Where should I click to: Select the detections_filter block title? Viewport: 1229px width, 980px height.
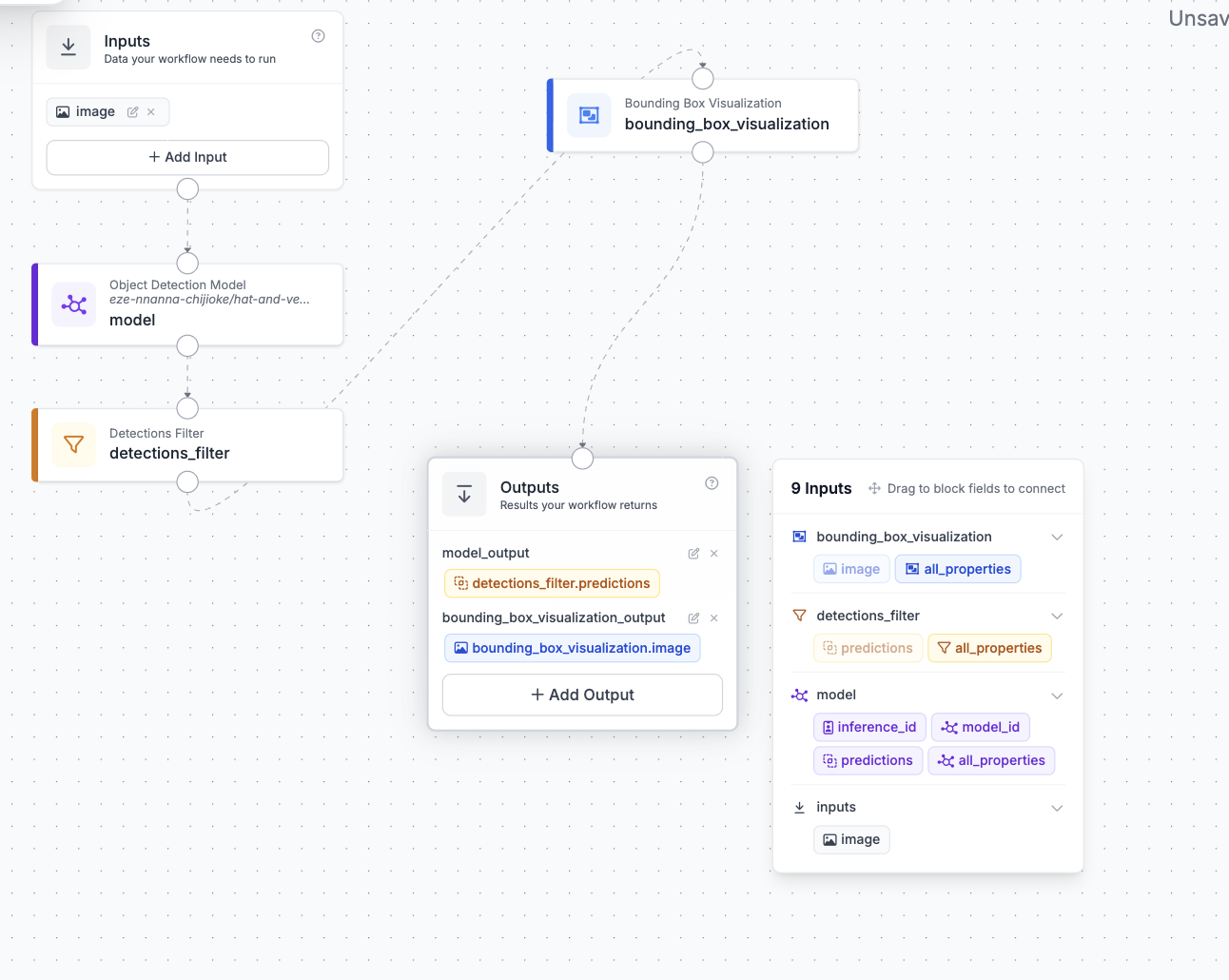169,454
